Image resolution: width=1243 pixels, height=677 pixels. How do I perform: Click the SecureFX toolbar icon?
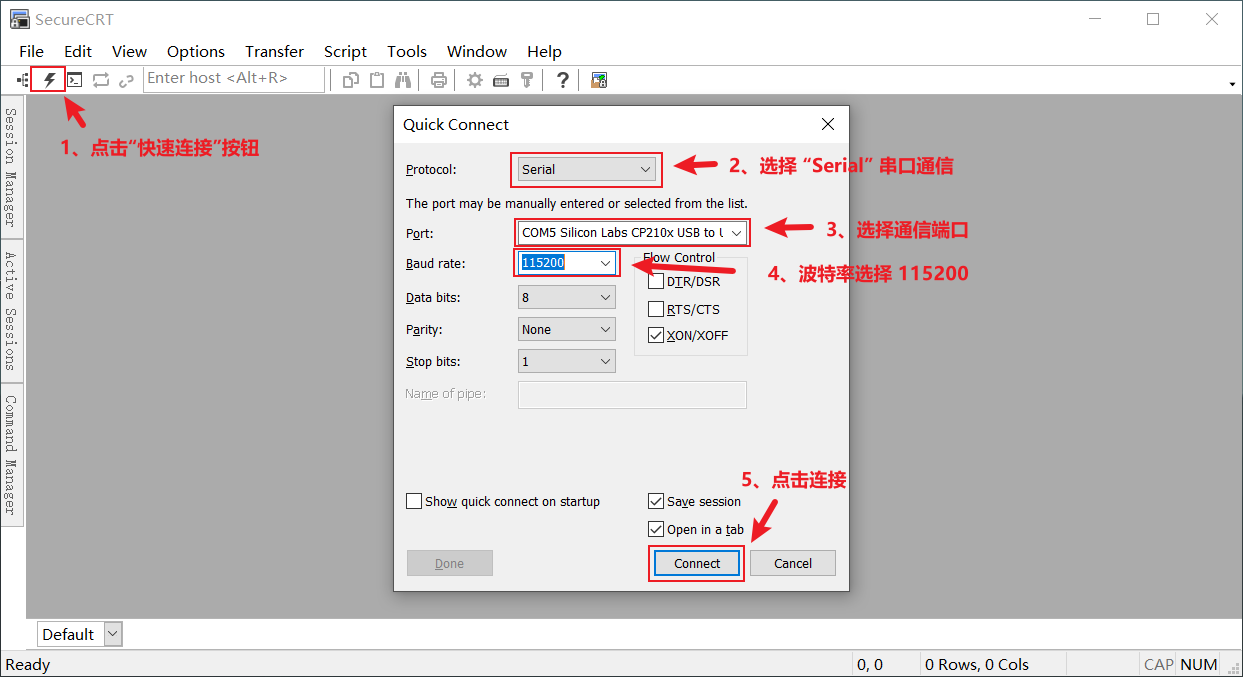coord(599,80)
